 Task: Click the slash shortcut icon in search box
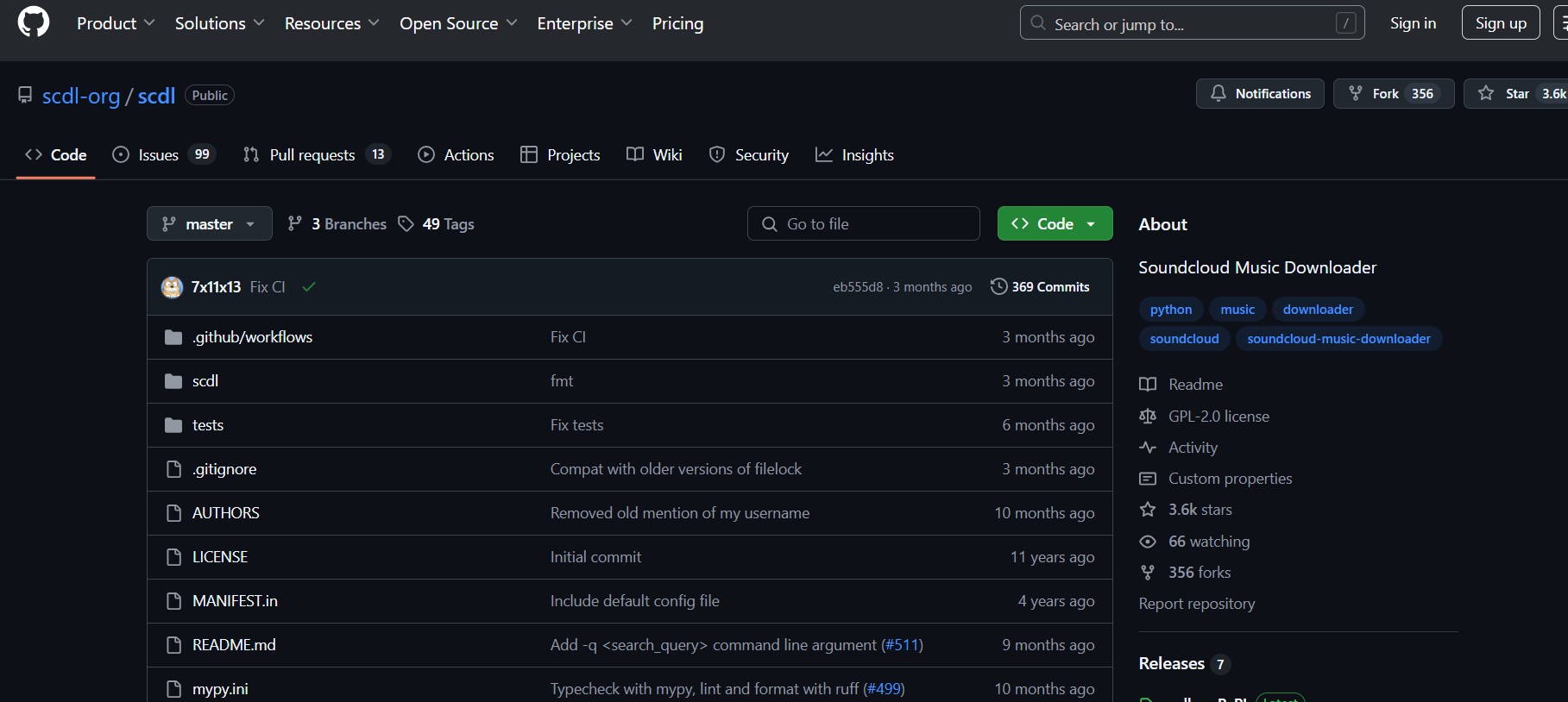click(x=1345, y=23)
